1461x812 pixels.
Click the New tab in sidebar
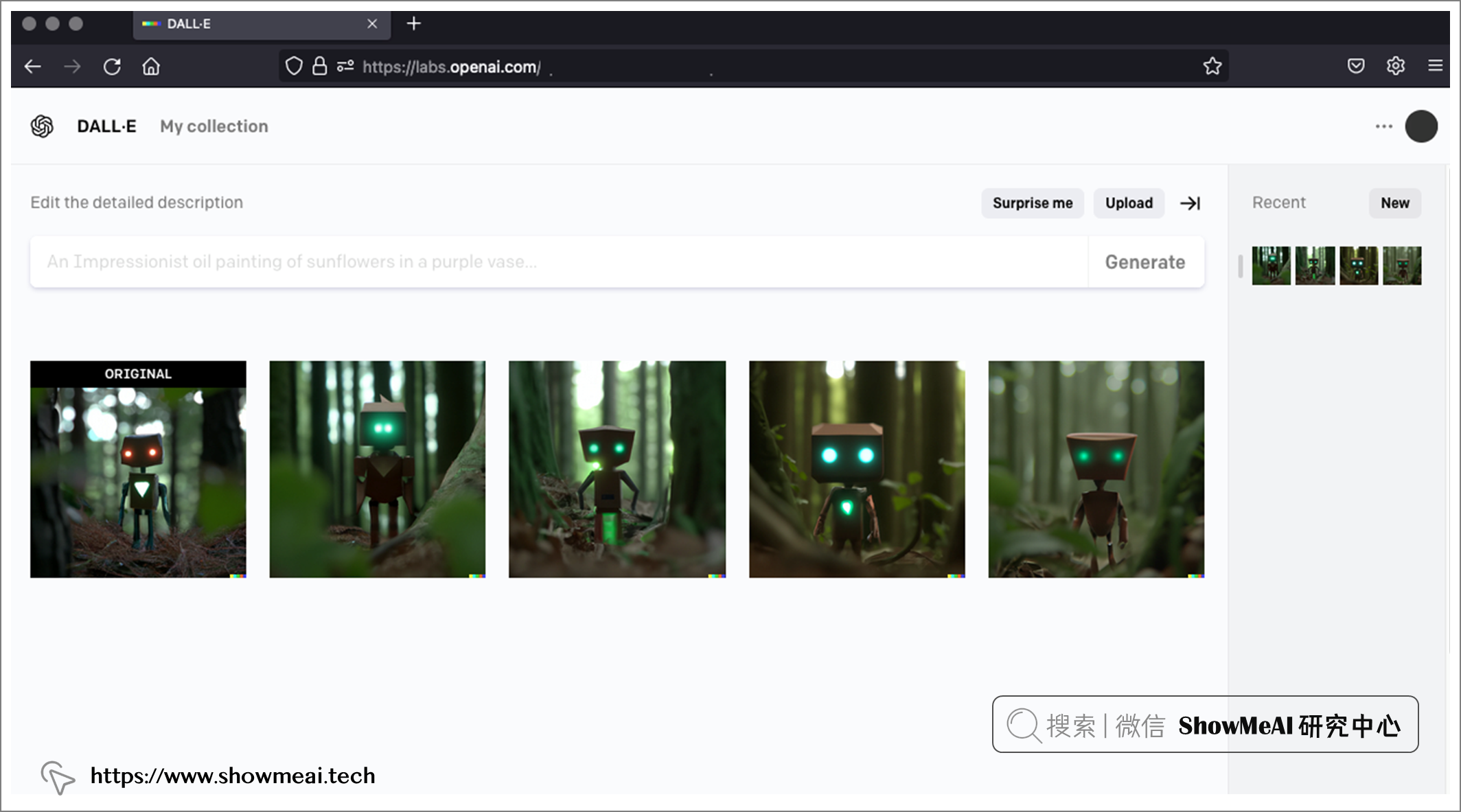1395,203
